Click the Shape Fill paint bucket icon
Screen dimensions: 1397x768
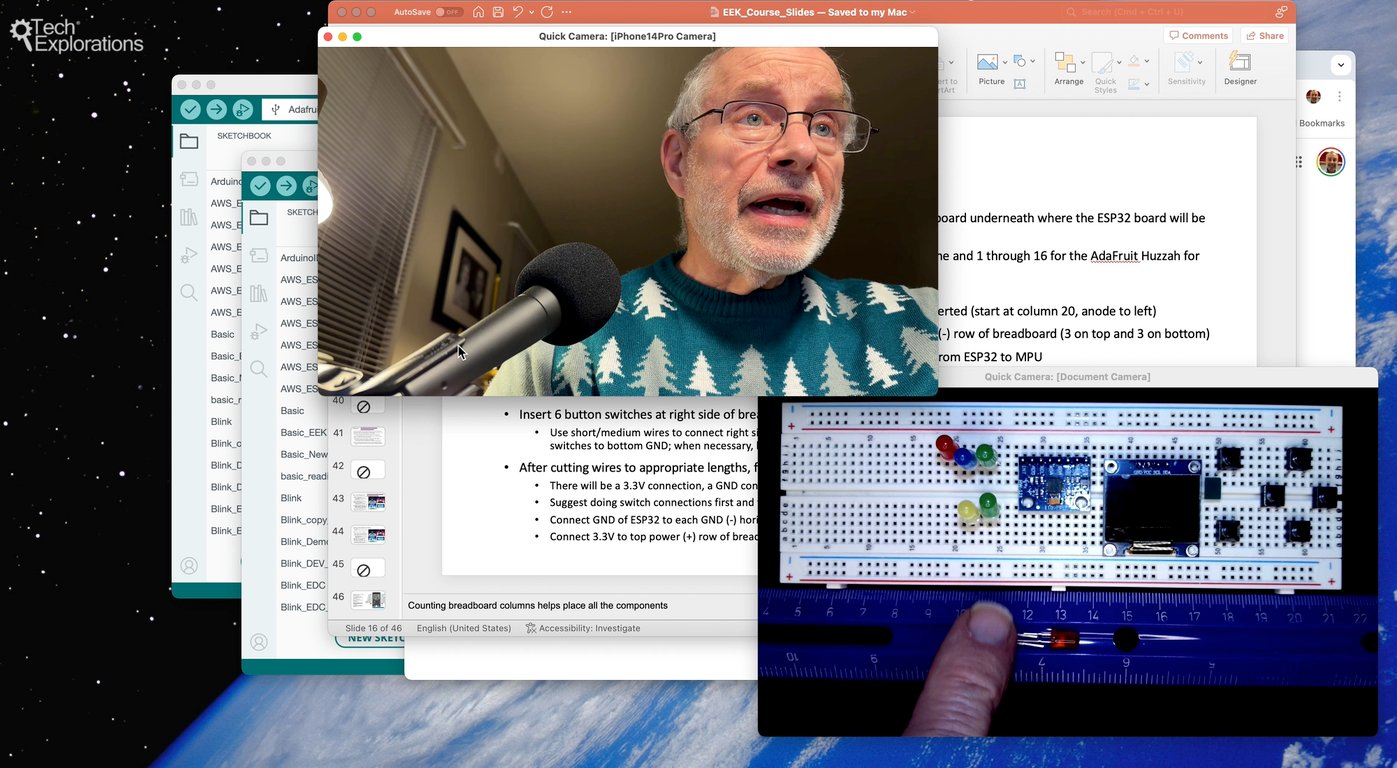tap(1133, 61)
